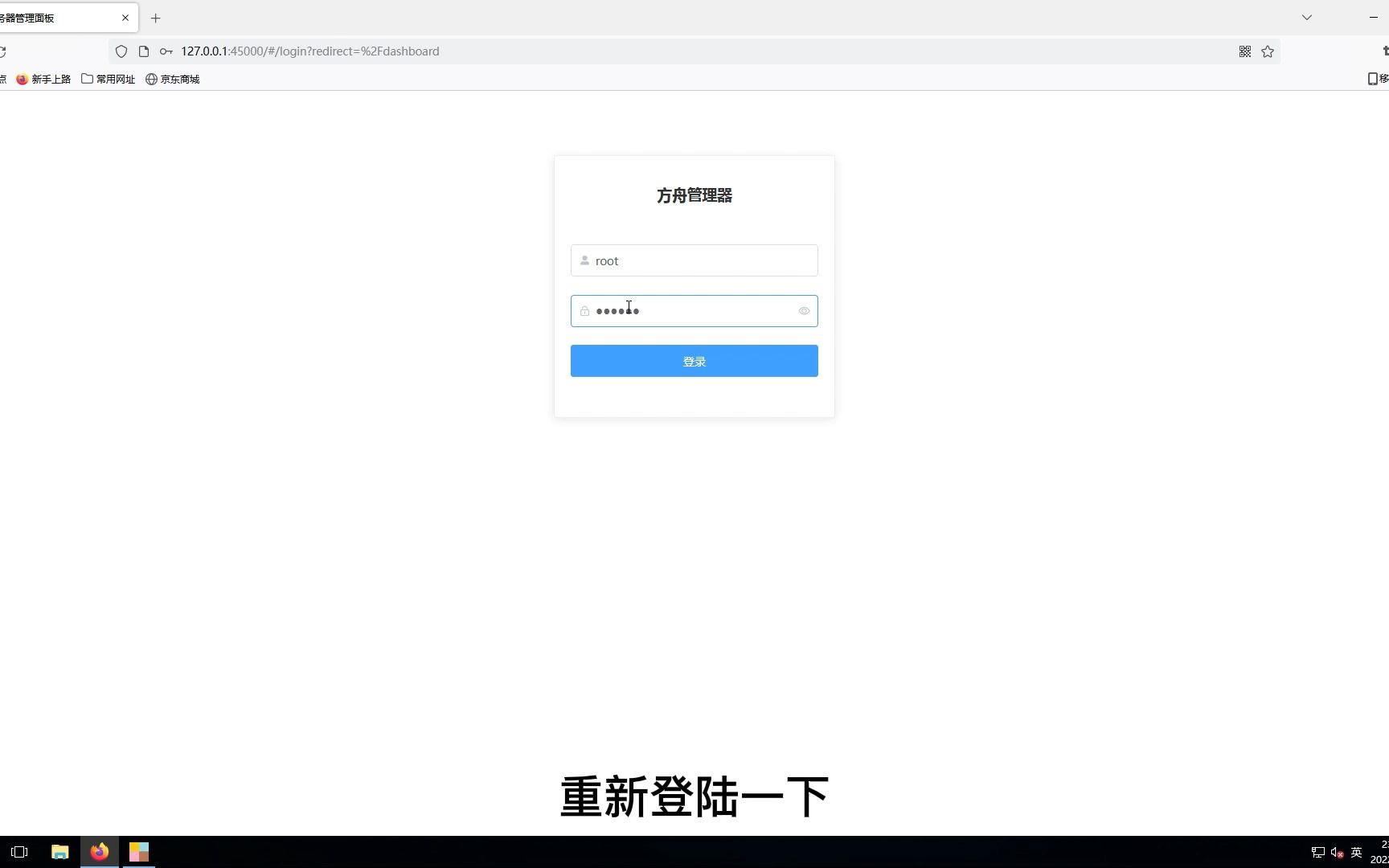The height and width of the screenshot is (868, 1389).
Task: Click the 登录 login button
Action: pos(693,361)
